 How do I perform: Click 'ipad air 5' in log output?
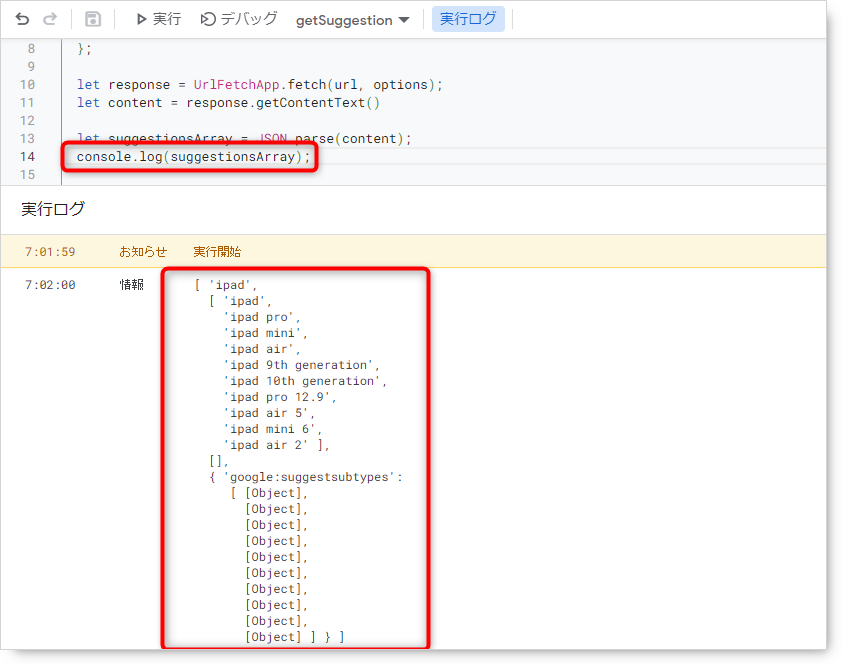tap(266, 413)
